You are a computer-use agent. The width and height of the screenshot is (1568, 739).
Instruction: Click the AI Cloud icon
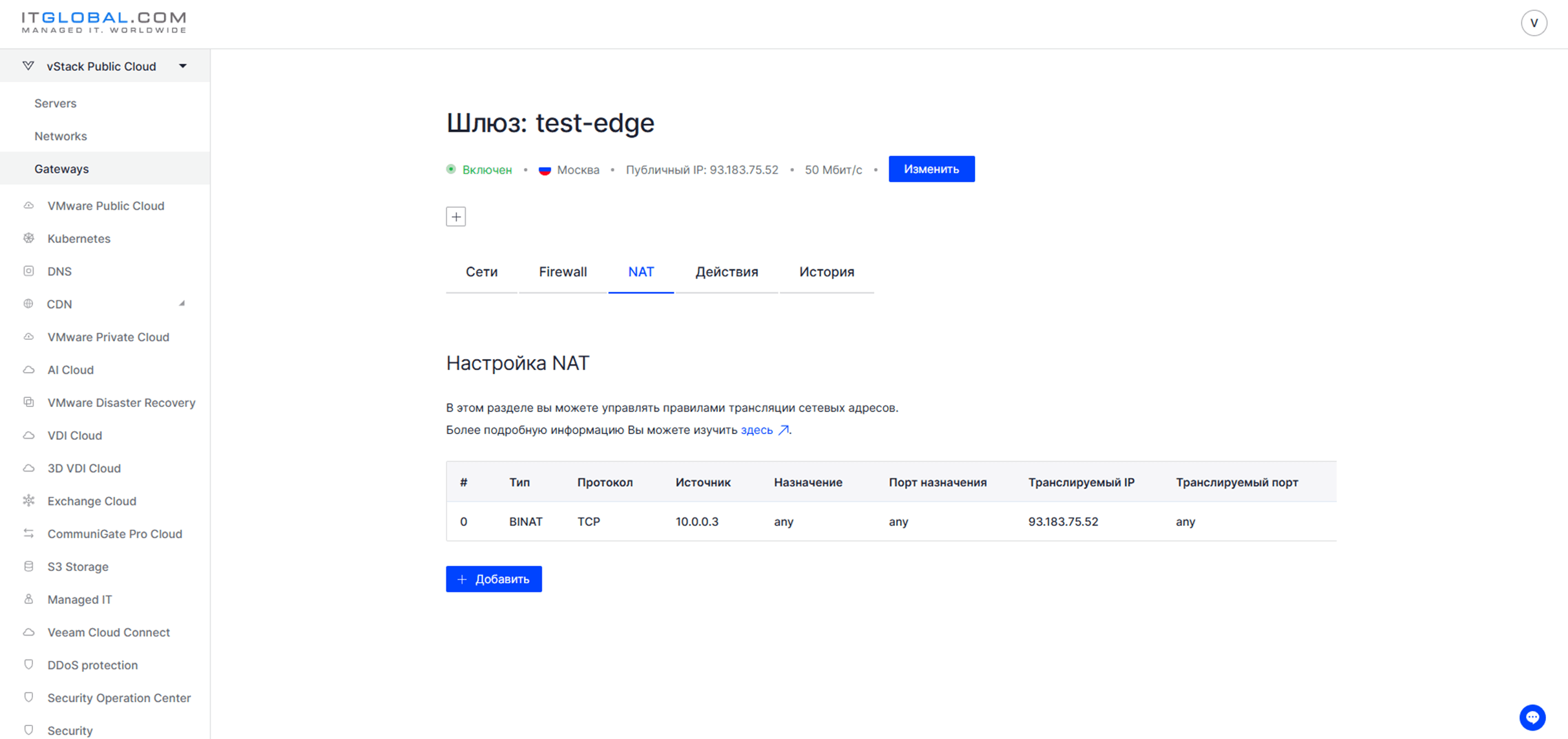pos(28,369)
